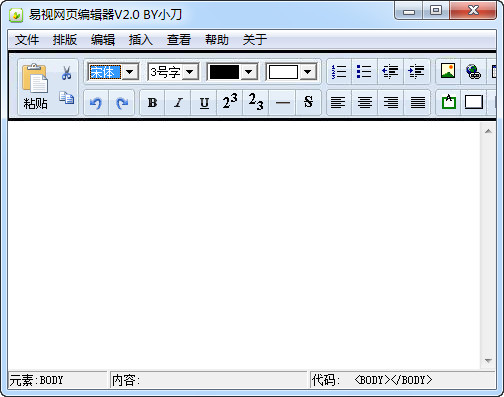Insert a horizontal line
Screen dimensions: 504x397
pos(283,103)
